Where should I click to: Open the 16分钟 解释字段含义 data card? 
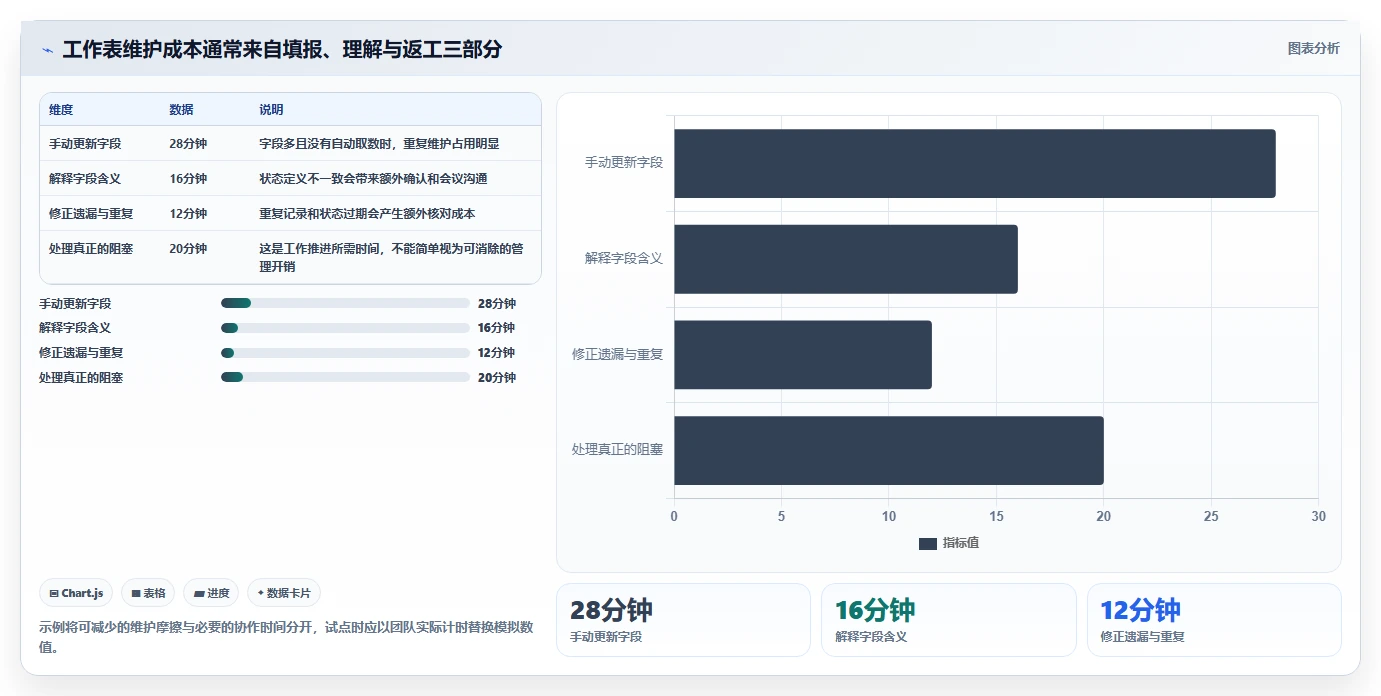pos(949,620)
